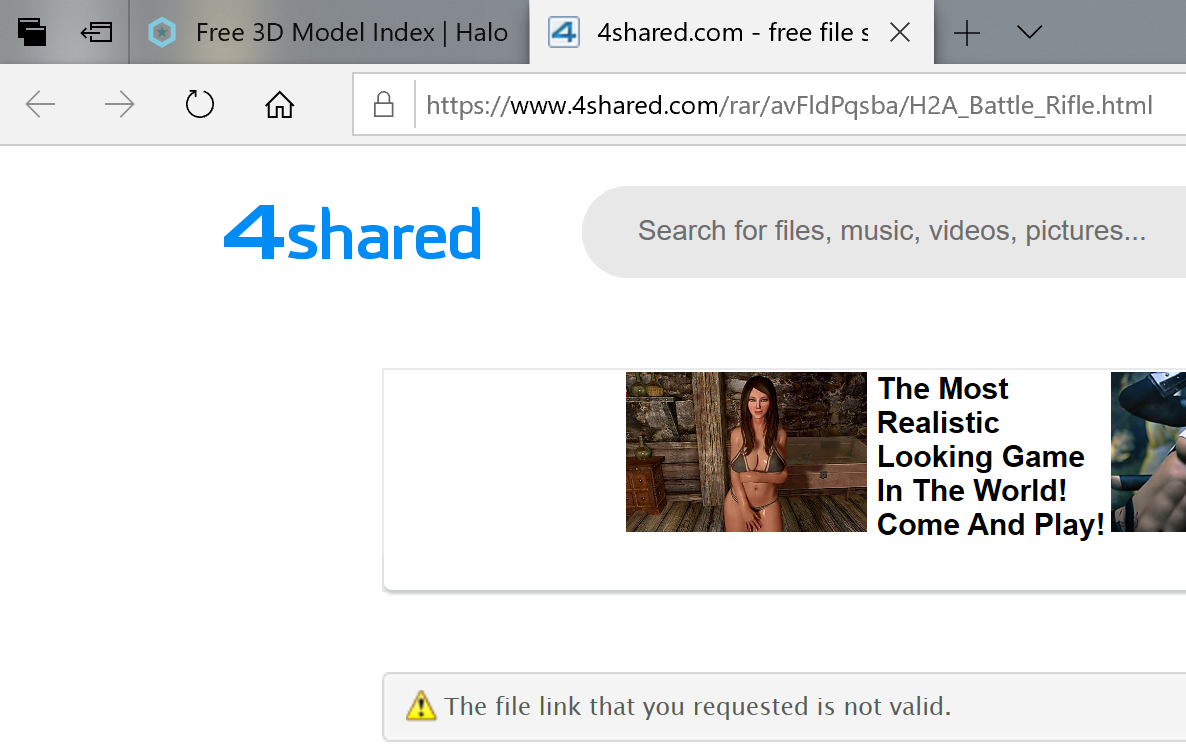The width and height of the screenshot is (1186, 747).
Task: Select the 4shared.com browser tab
Action: click(x=731, y=33)
